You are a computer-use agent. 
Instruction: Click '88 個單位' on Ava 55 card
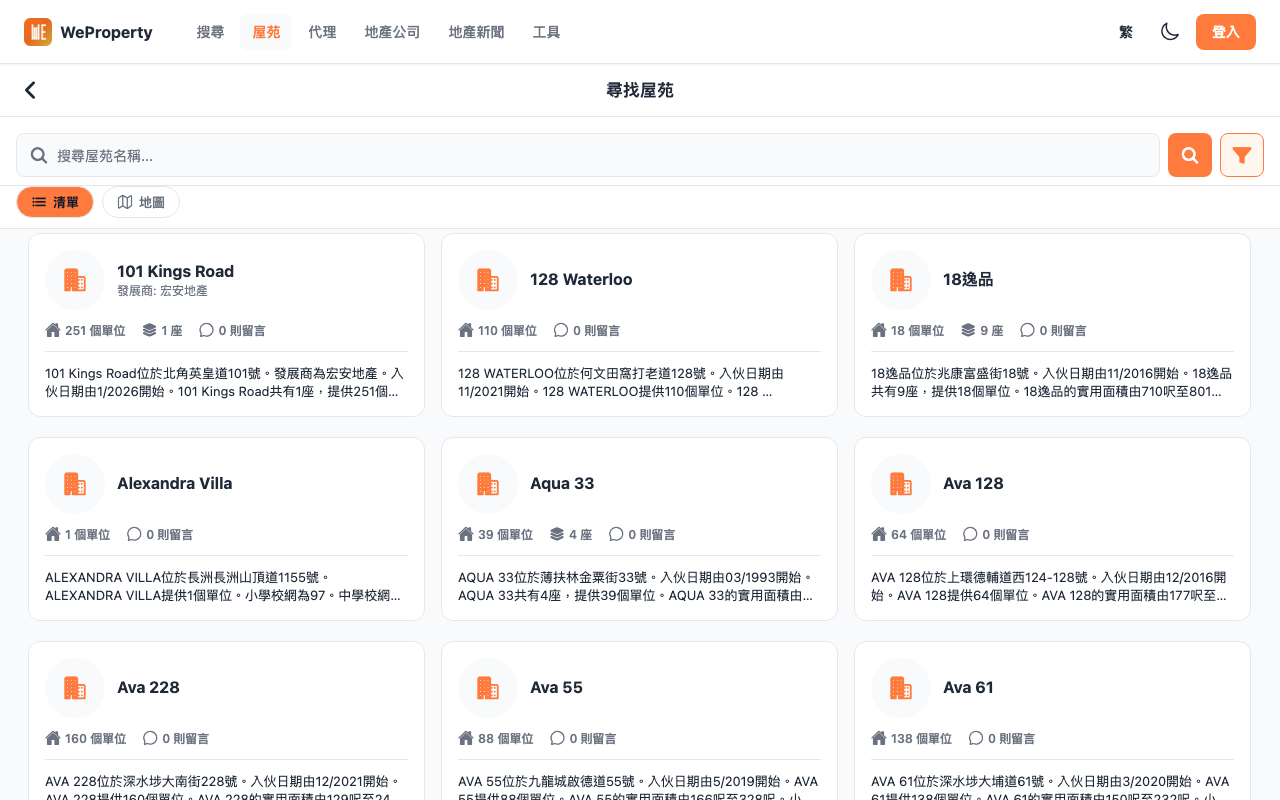pyautogui.click(x=506, y=738)
